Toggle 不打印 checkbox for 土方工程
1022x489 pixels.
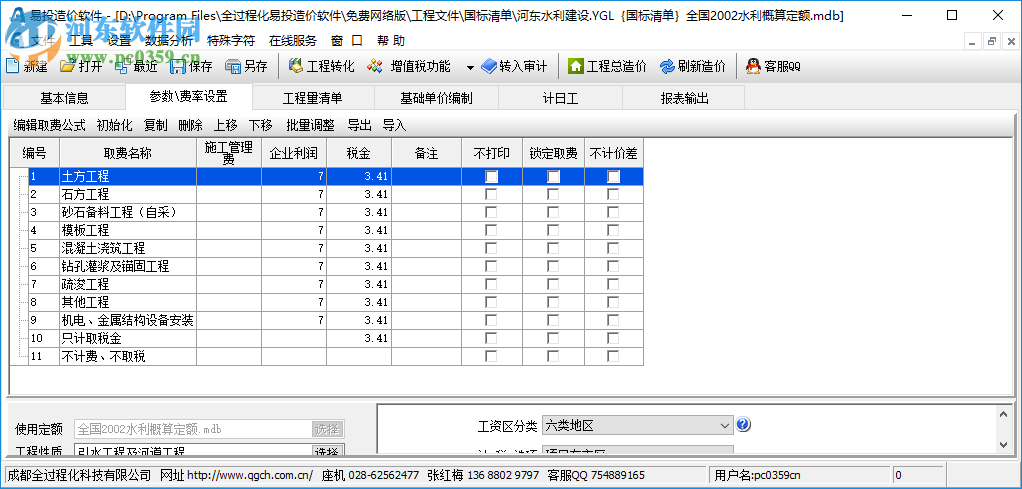point(491,176)
